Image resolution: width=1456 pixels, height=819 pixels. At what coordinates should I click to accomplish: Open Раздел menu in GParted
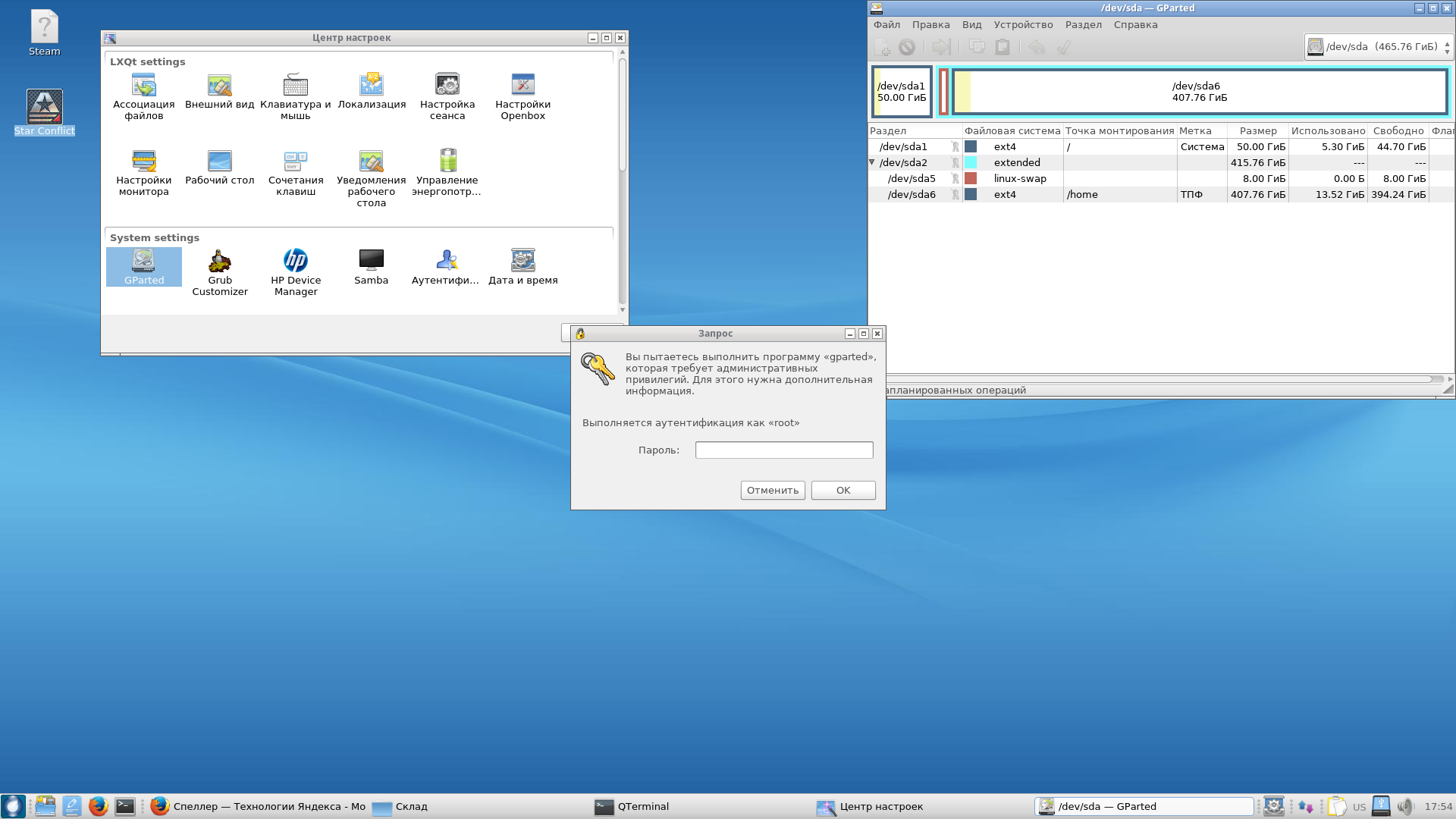click(1083, 25)
